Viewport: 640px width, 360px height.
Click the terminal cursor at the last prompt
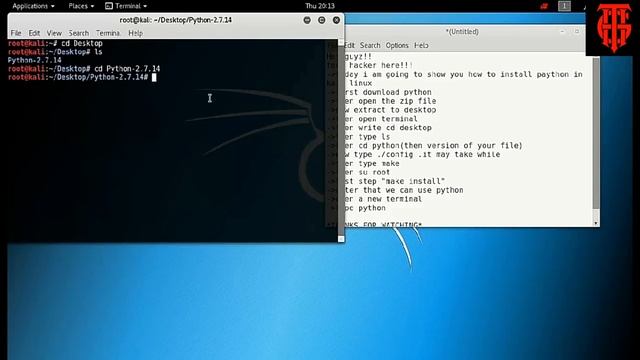tap(154, 78)
